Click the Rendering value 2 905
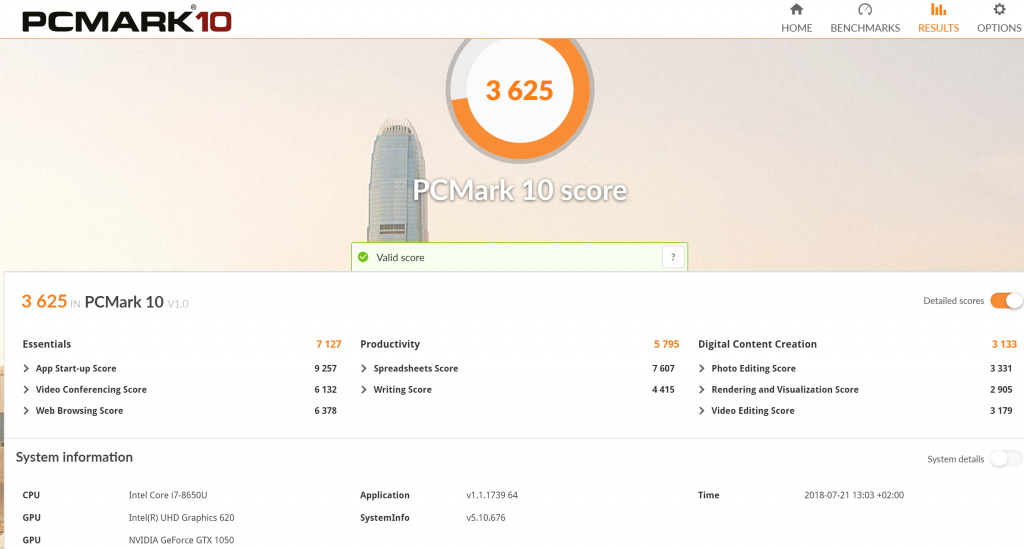 click(x=1001, y=390)
